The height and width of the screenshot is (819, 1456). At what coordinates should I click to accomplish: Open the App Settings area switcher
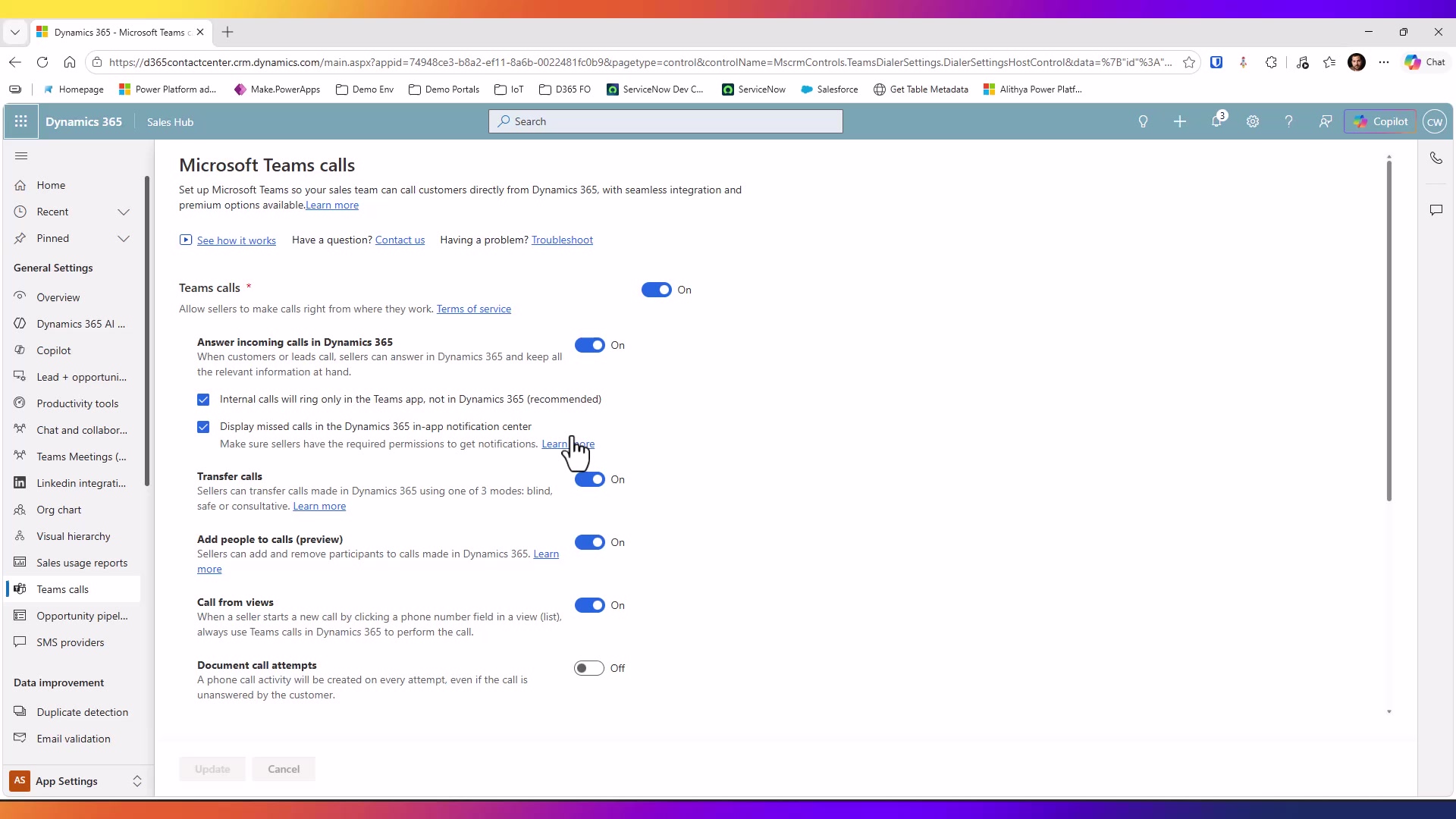tap(76, 781)
